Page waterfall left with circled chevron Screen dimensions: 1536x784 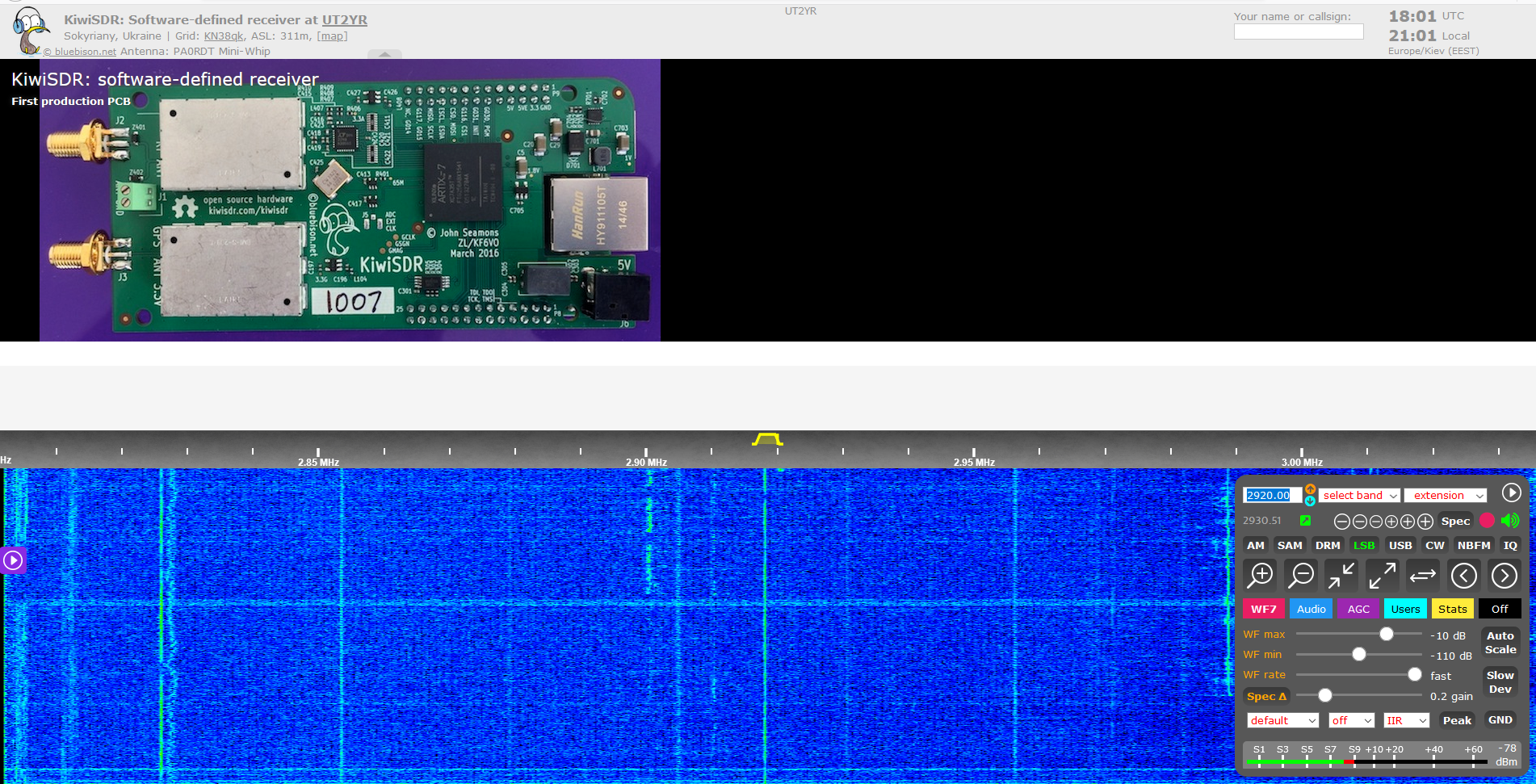(1463, 575)
